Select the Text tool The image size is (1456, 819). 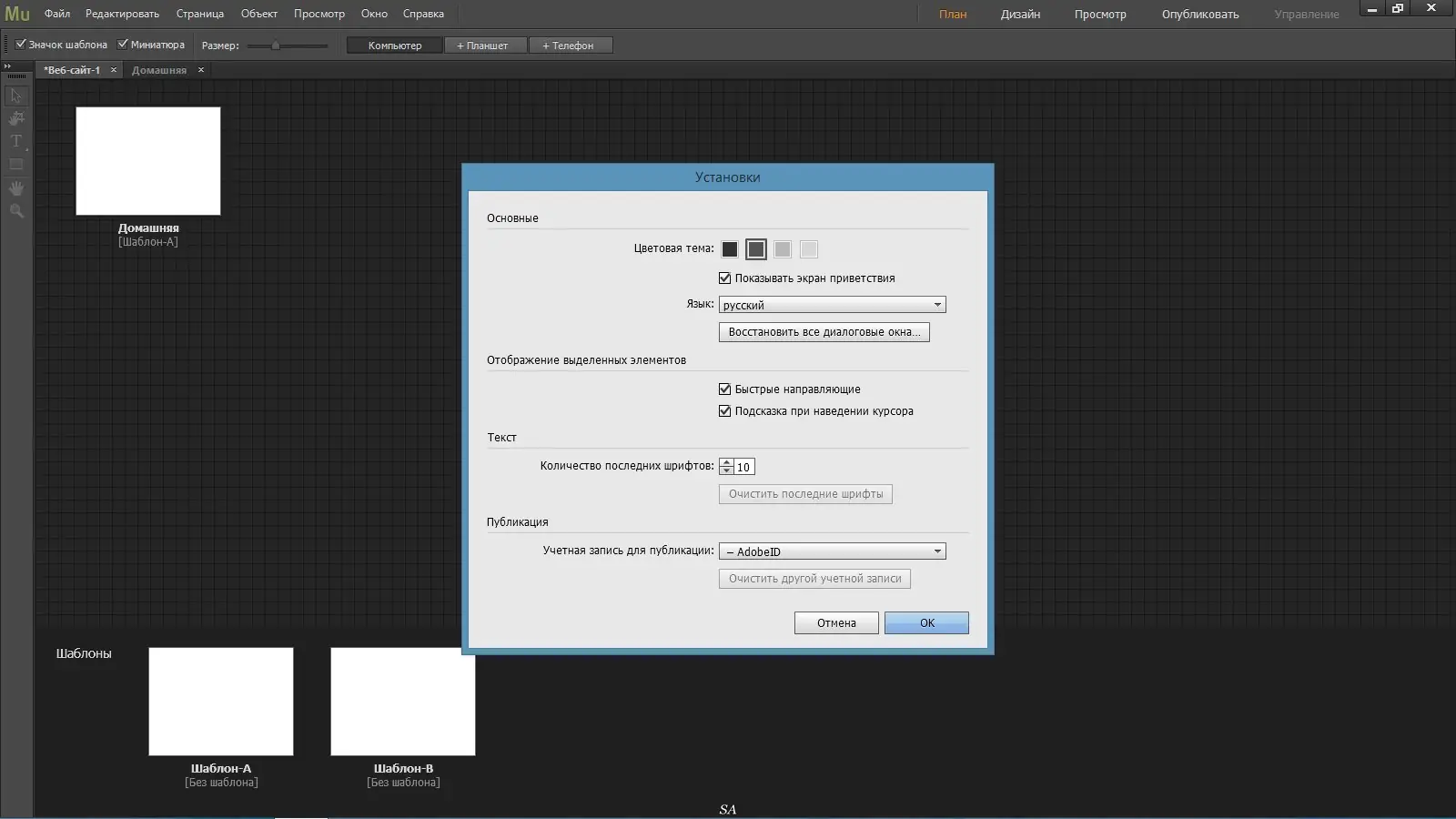point(15,141)
